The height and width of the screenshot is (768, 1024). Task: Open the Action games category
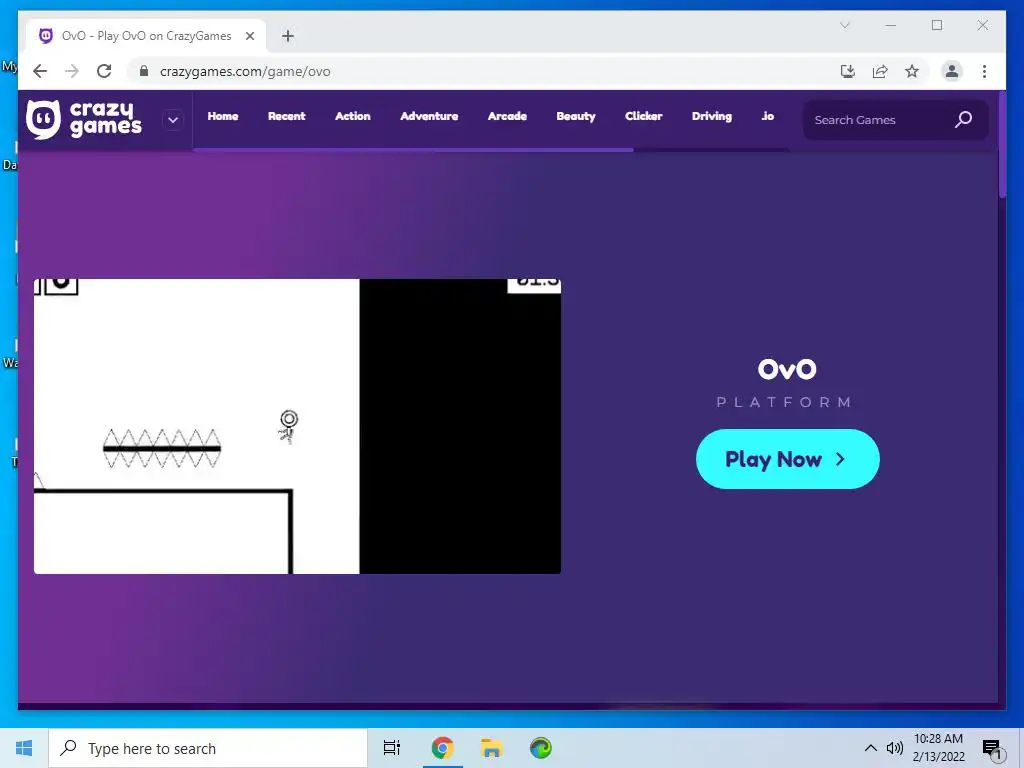353,116
